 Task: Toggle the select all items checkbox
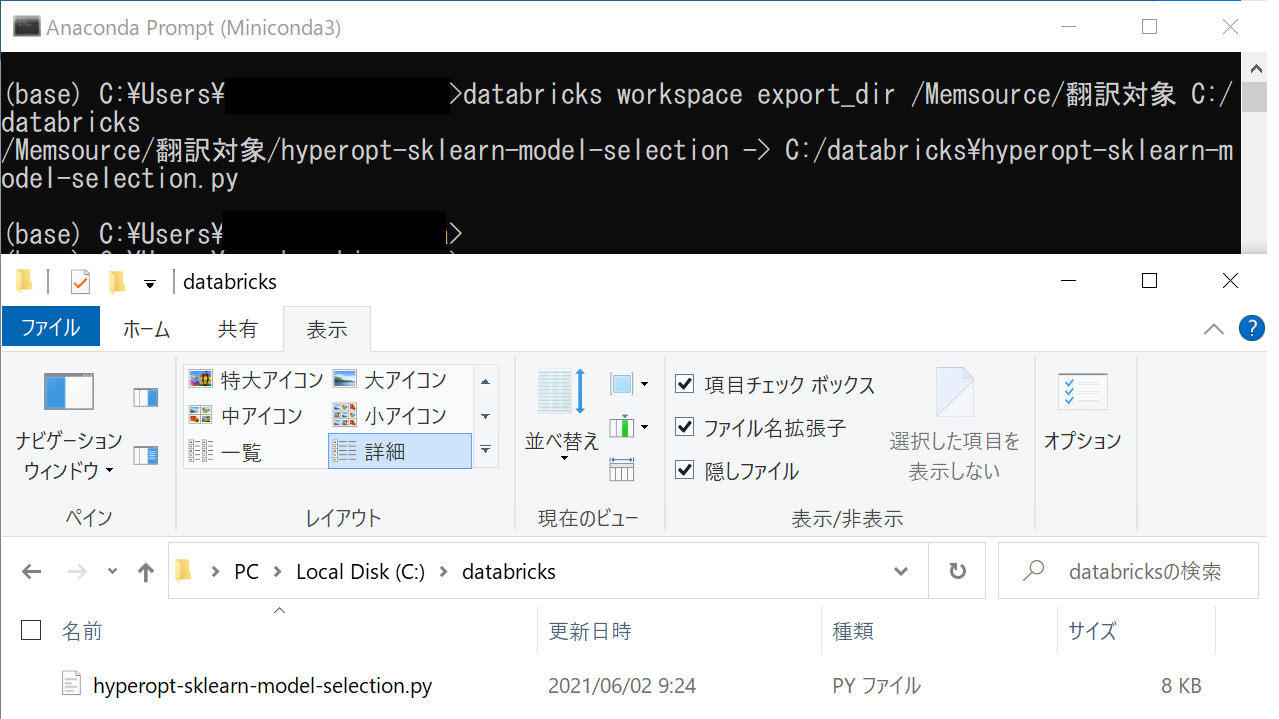click(x=31, y=630)
